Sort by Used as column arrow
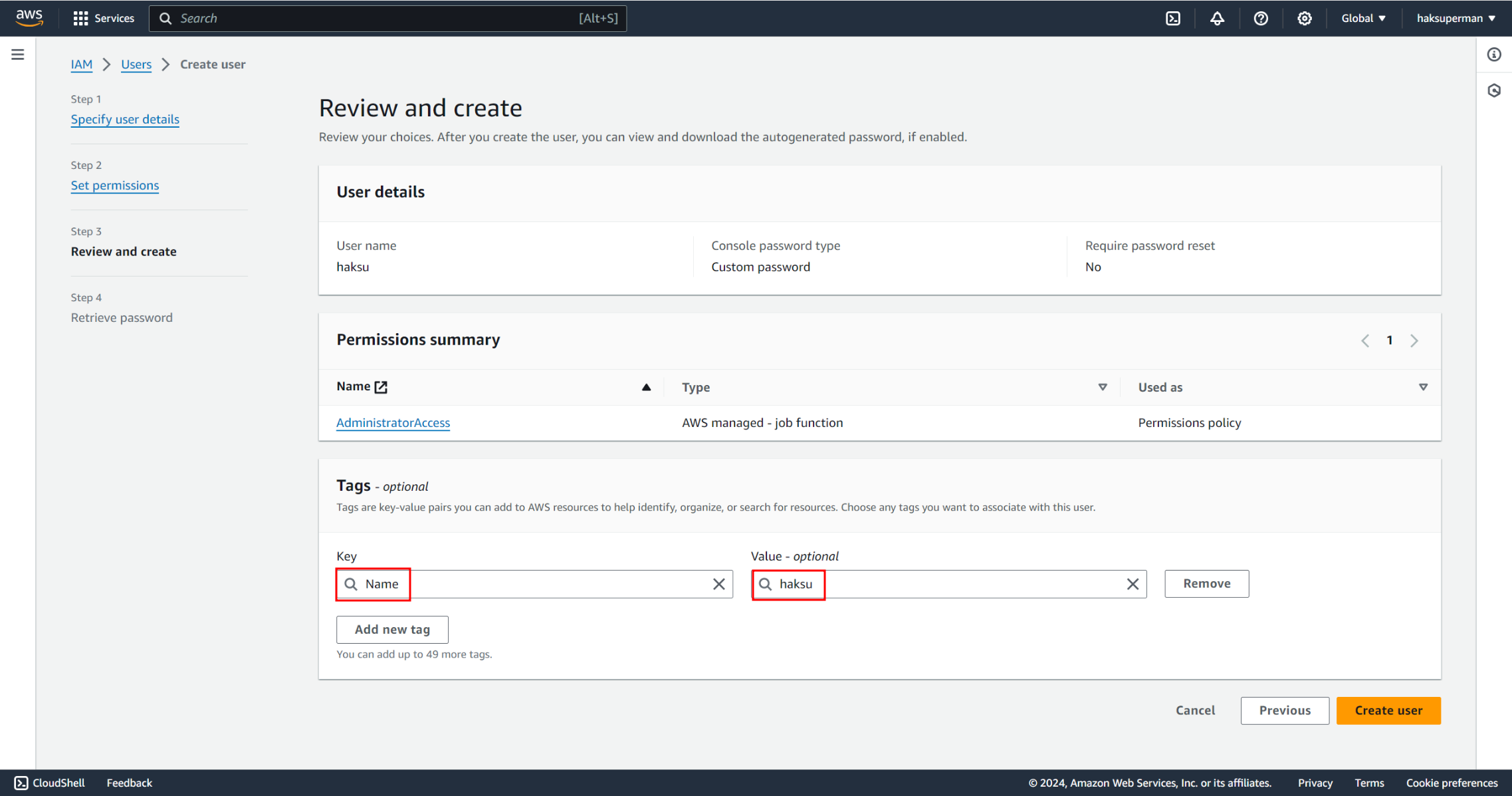Screen dimensions: 1512x796 pyautogui.click(x=1423, y=387)
